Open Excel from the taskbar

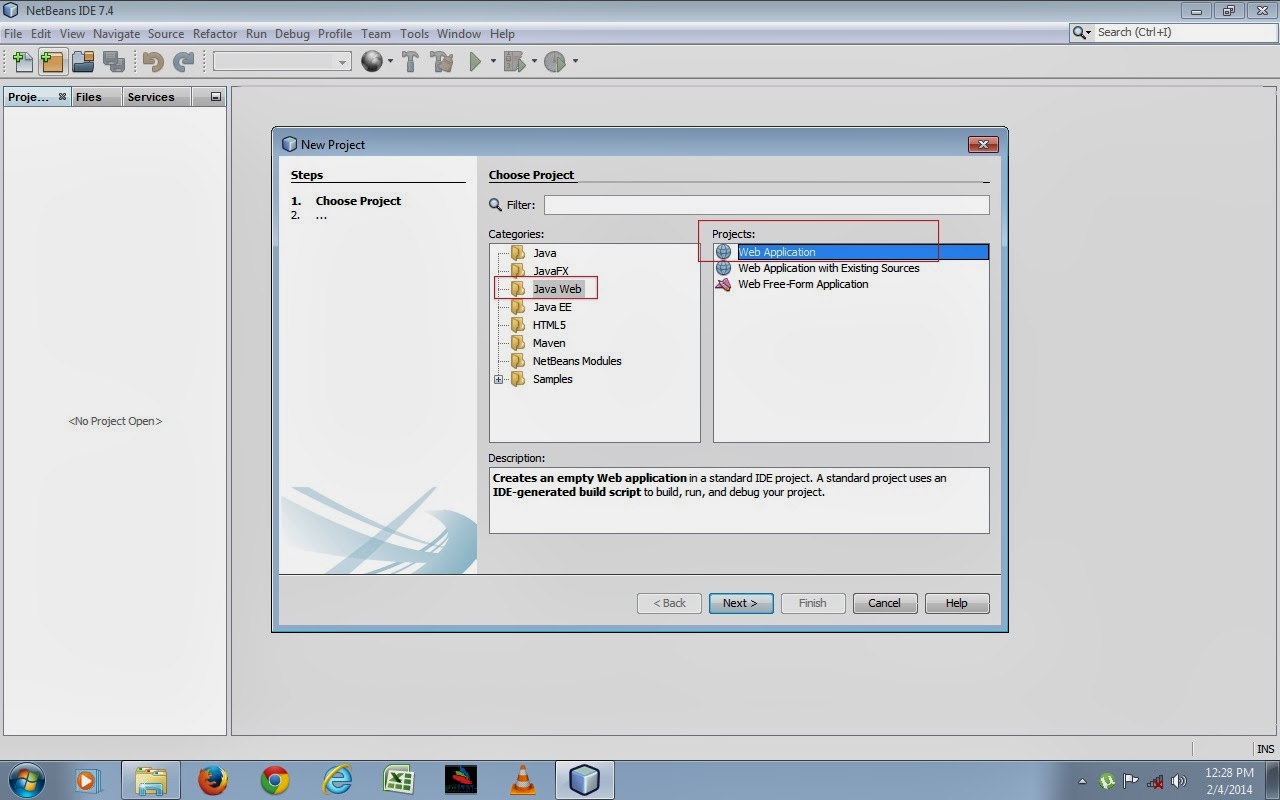click(x=399, y=780)
